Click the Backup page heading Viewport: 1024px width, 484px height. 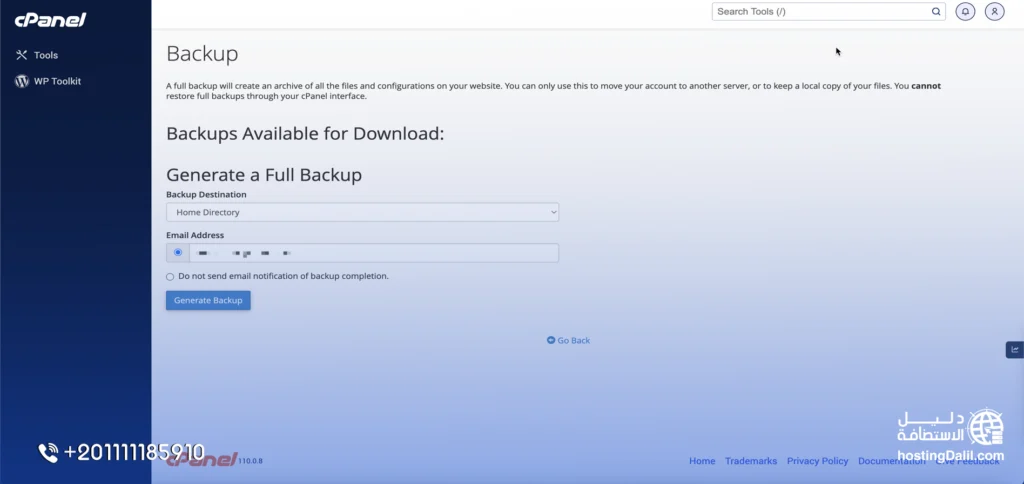202,54
